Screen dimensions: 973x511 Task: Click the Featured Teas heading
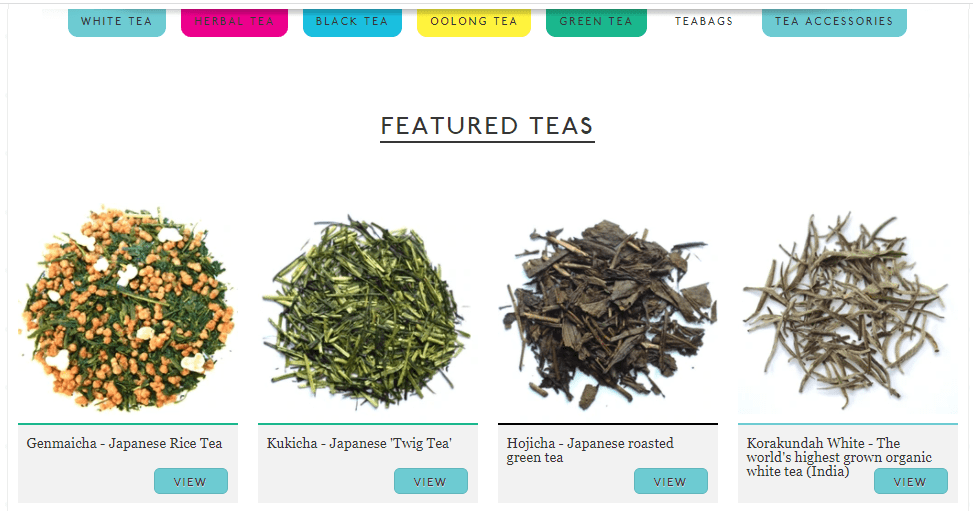[487, 126]
